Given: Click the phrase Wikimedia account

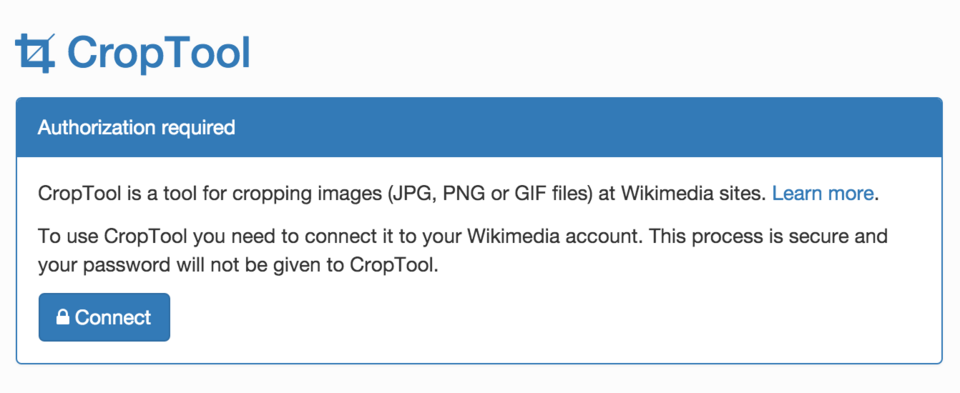Looking at the screenshot, I should pyautogui.click(x=552, y=236).
